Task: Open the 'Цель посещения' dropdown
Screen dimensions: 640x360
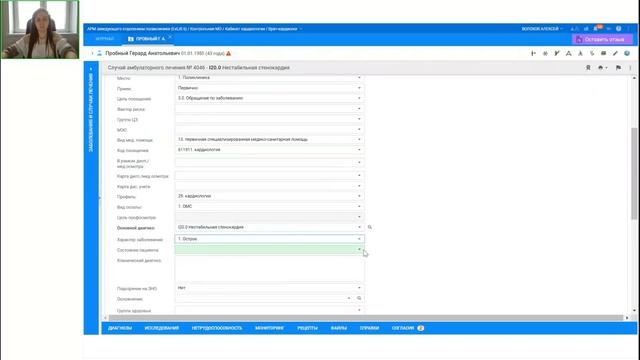Action: (270, 98)
